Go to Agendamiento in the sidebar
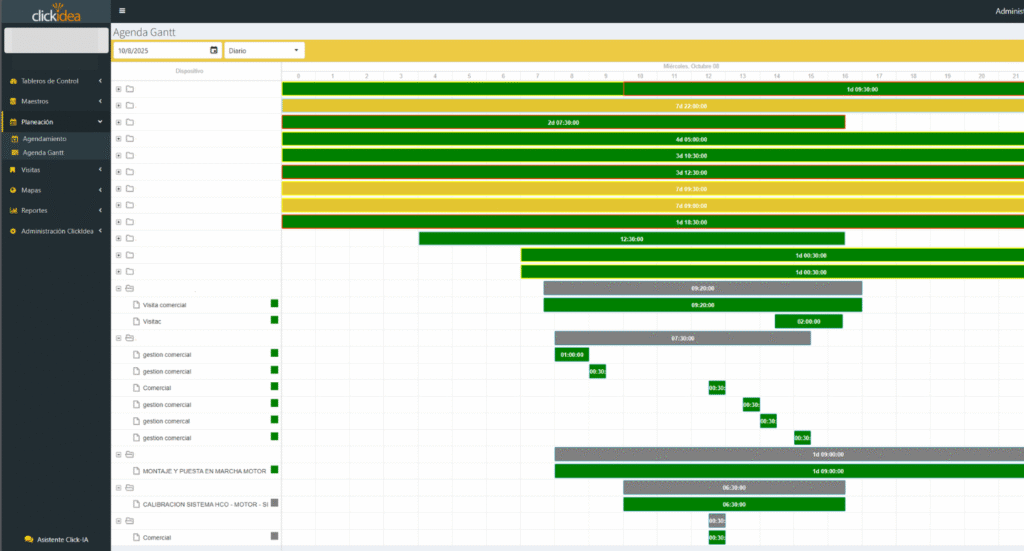 point(45,138)
